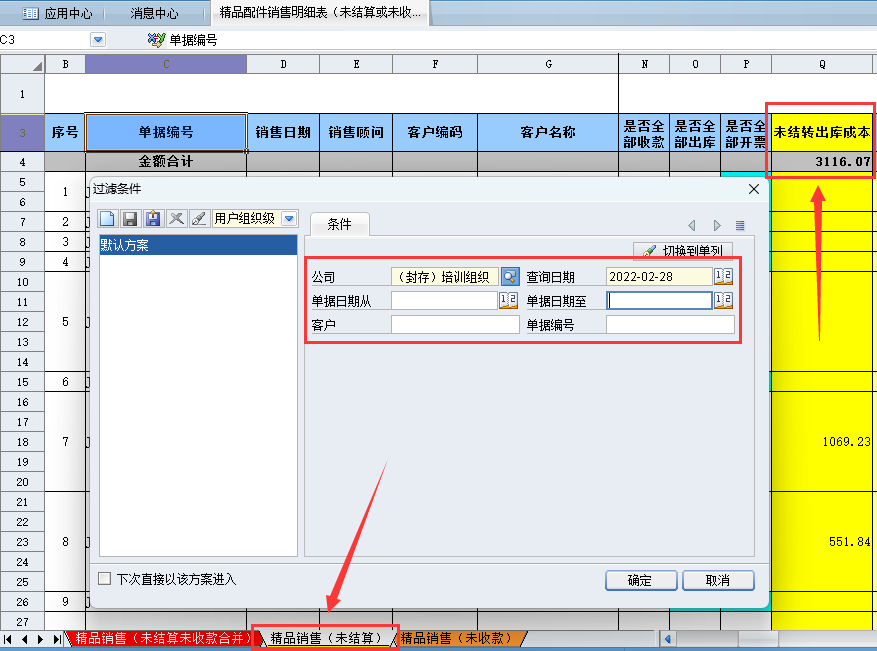The image size is (877, 651).
Task: Click the 取消 button
Action: click(x=717, y=581)
